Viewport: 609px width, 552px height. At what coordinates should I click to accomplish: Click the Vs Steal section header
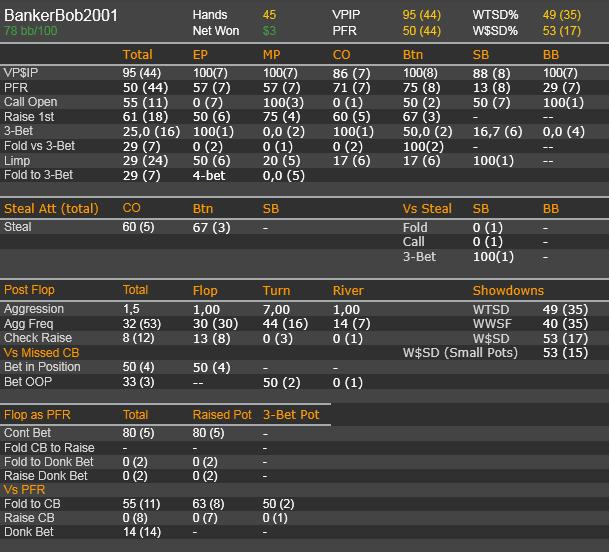[427, 209]
